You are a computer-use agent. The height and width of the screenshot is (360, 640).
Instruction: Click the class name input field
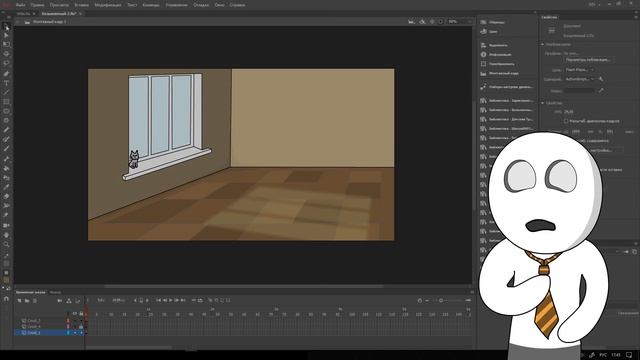coord(579,91)
